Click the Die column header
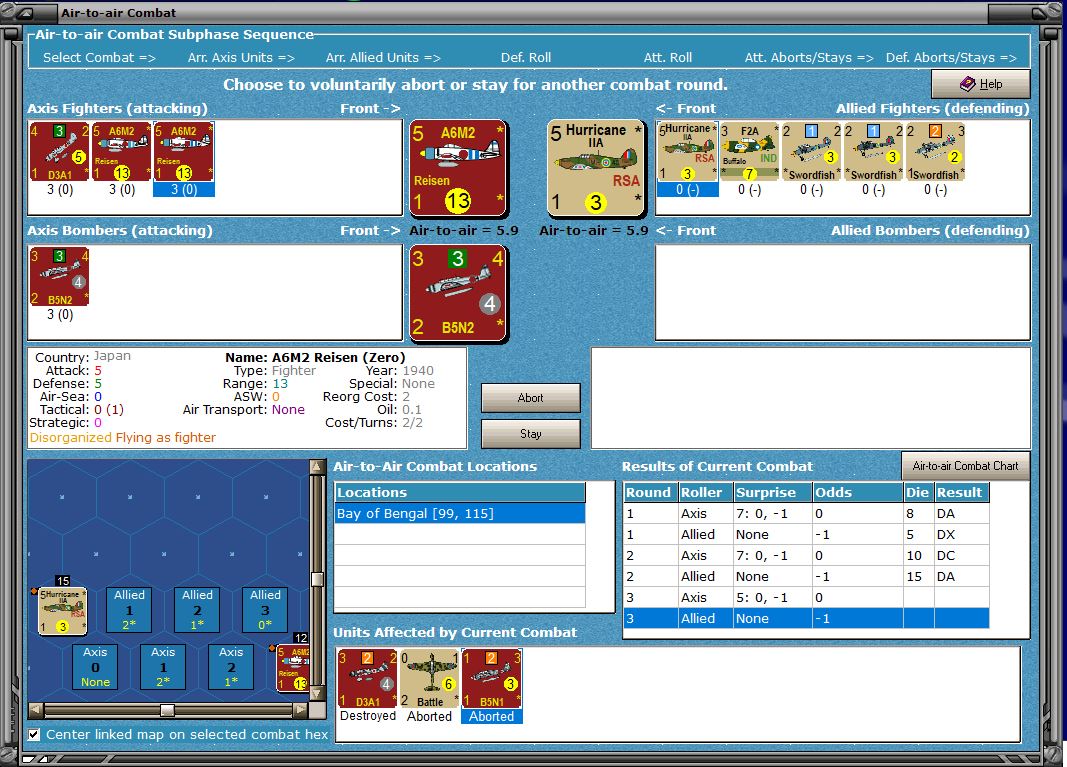 (918, 492)
